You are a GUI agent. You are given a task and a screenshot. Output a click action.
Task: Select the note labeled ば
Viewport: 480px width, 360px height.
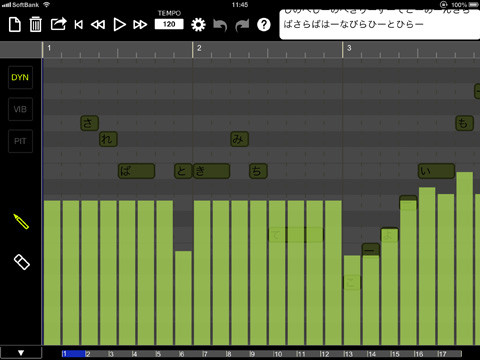pos(136,171)
